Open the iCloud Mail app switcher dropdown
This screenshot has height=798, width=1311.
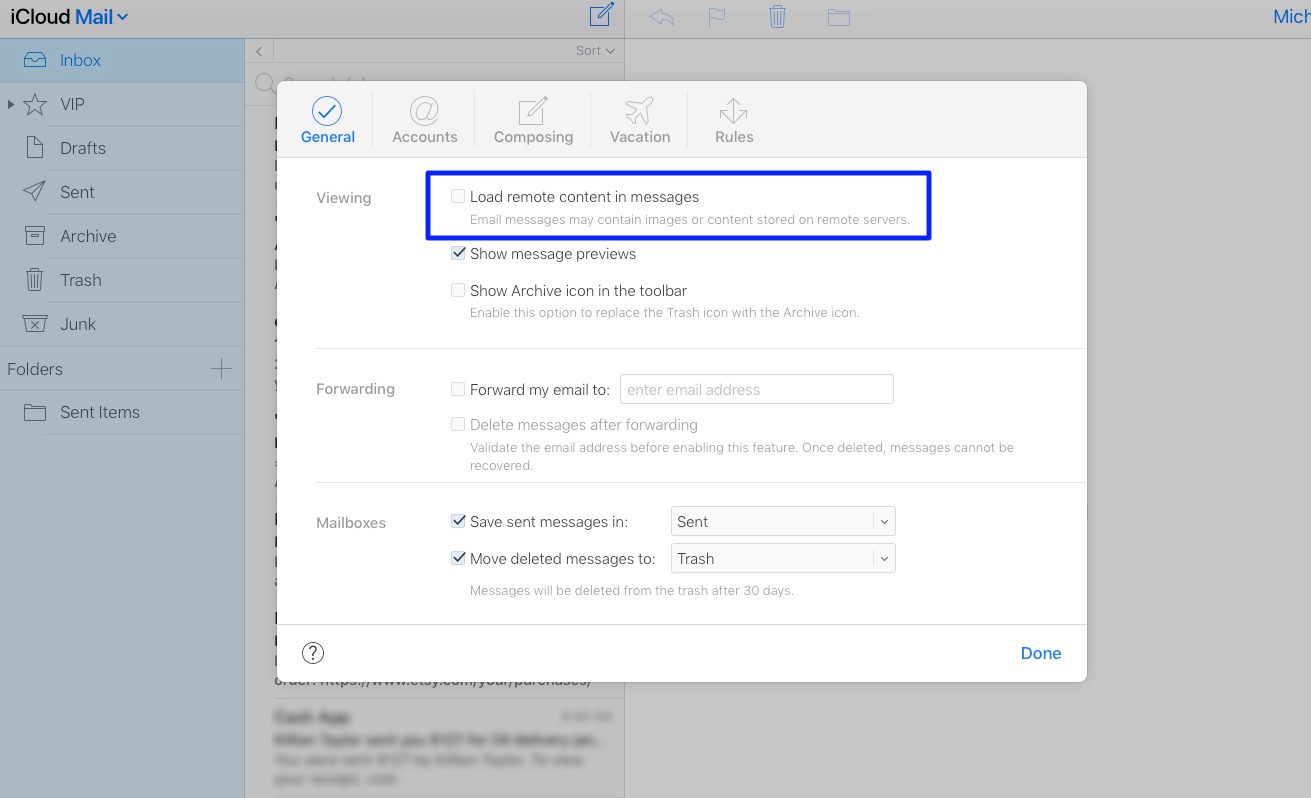pyautogui.click(x=69, y=17)
